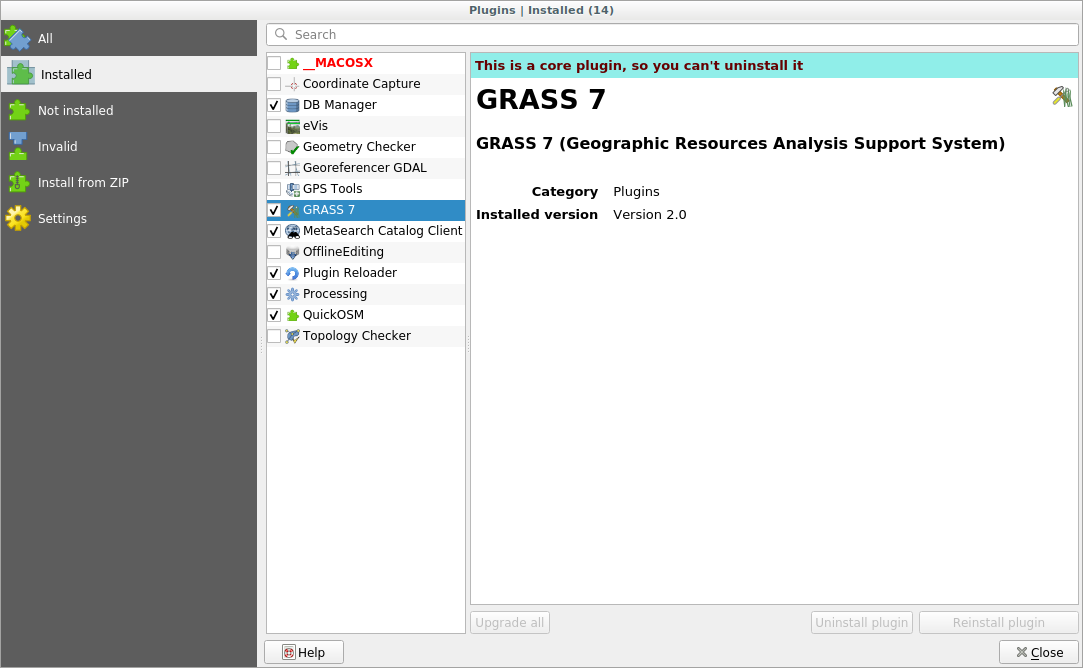This screenshot has height=668, width=1083.
Task: Click the MetaSearch Catalog Client globe icon
Action: click(290, 230)
